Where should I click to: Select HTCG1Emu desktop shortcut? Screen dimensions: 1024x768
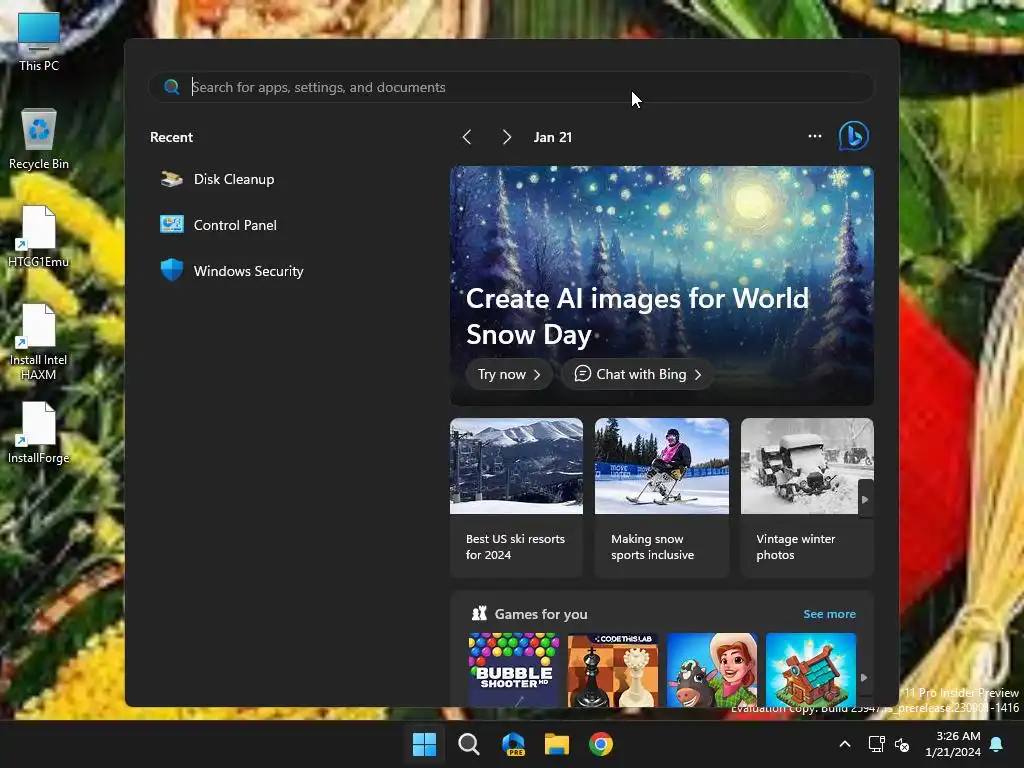[x=39, y=237]
